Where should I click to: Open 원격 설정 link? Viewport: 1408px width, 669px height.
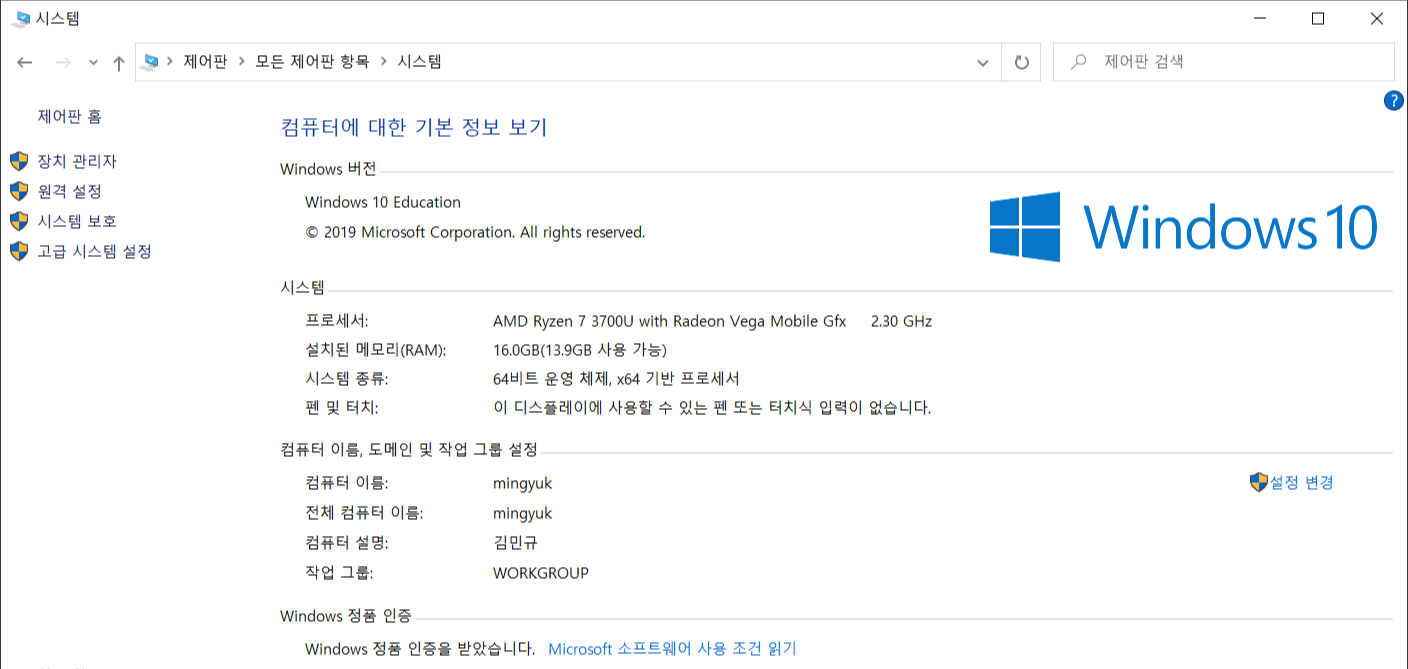pyautogui.click(x=70, y=191)
